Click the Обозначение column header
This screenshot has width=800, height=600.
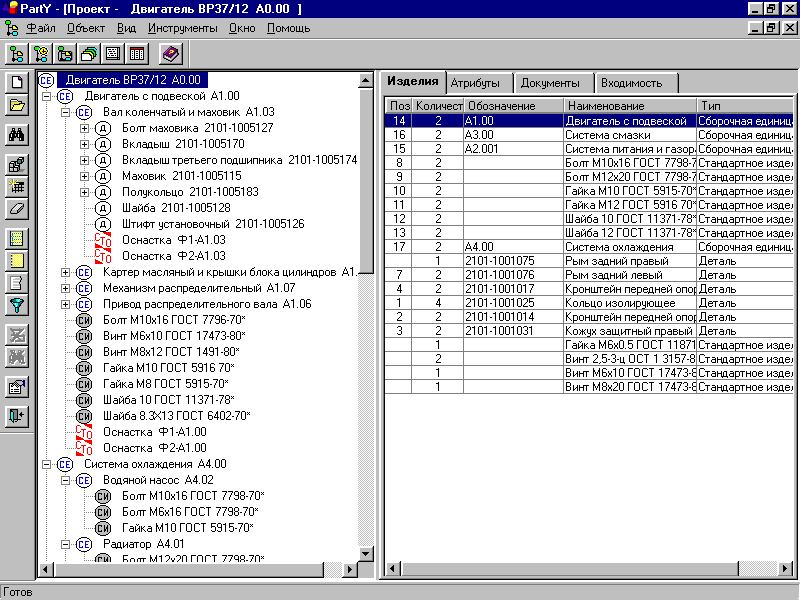(514, 106)
